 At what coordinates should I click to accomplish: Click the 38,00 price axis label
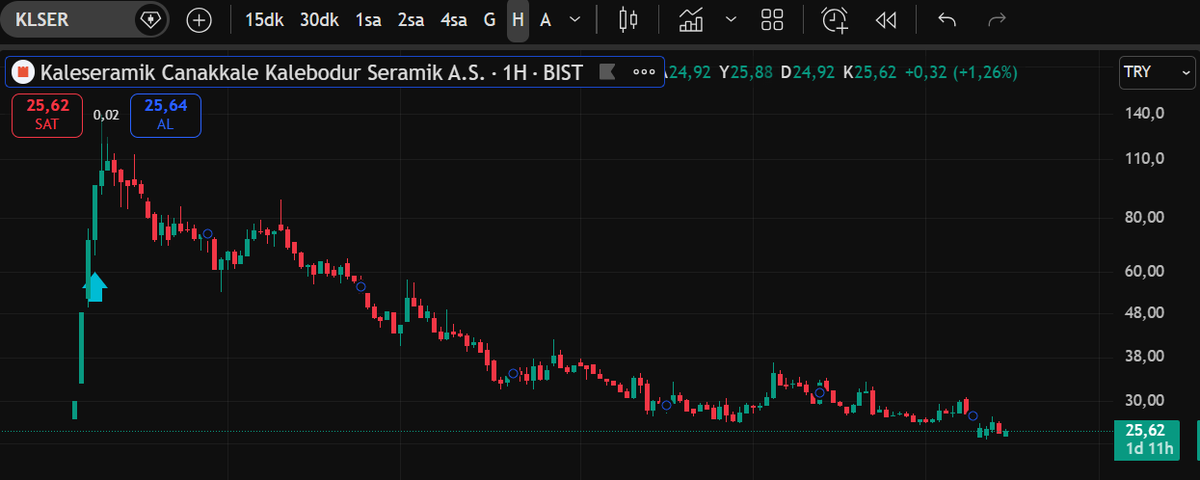(x=1144, y=356)
